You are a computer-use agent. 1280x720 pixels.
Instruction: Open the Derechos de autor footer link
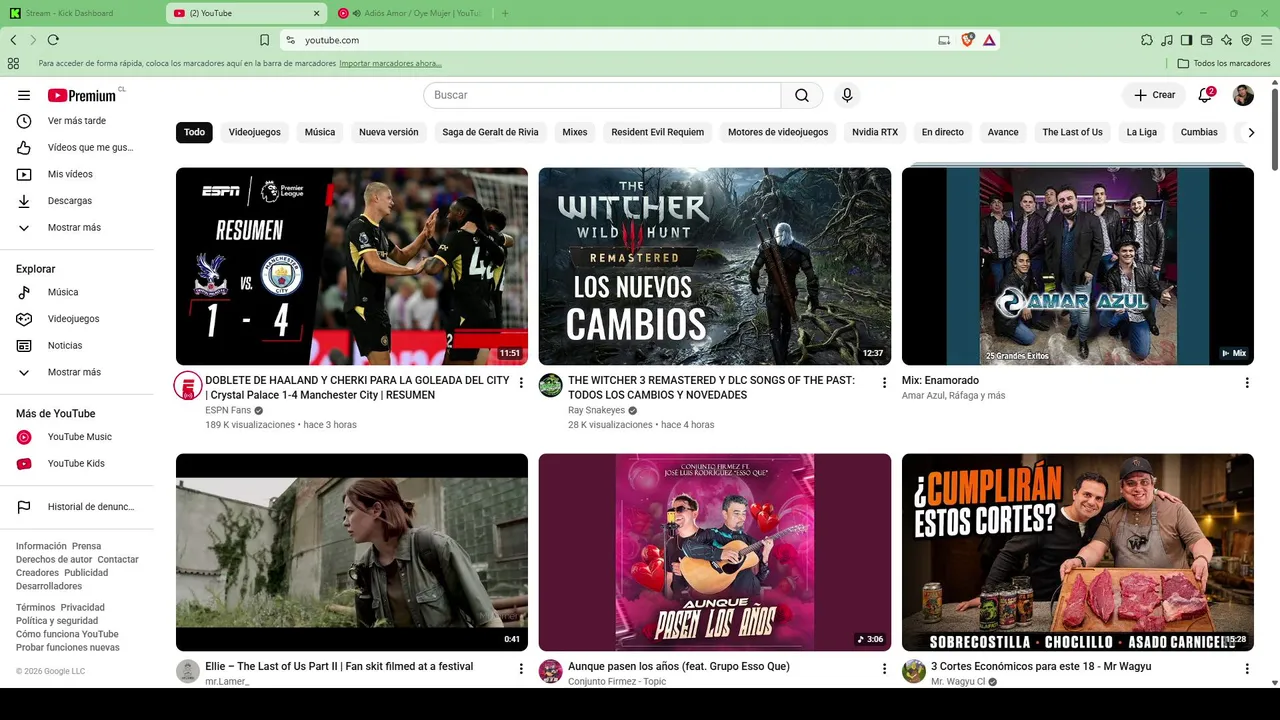coord(54,560)
